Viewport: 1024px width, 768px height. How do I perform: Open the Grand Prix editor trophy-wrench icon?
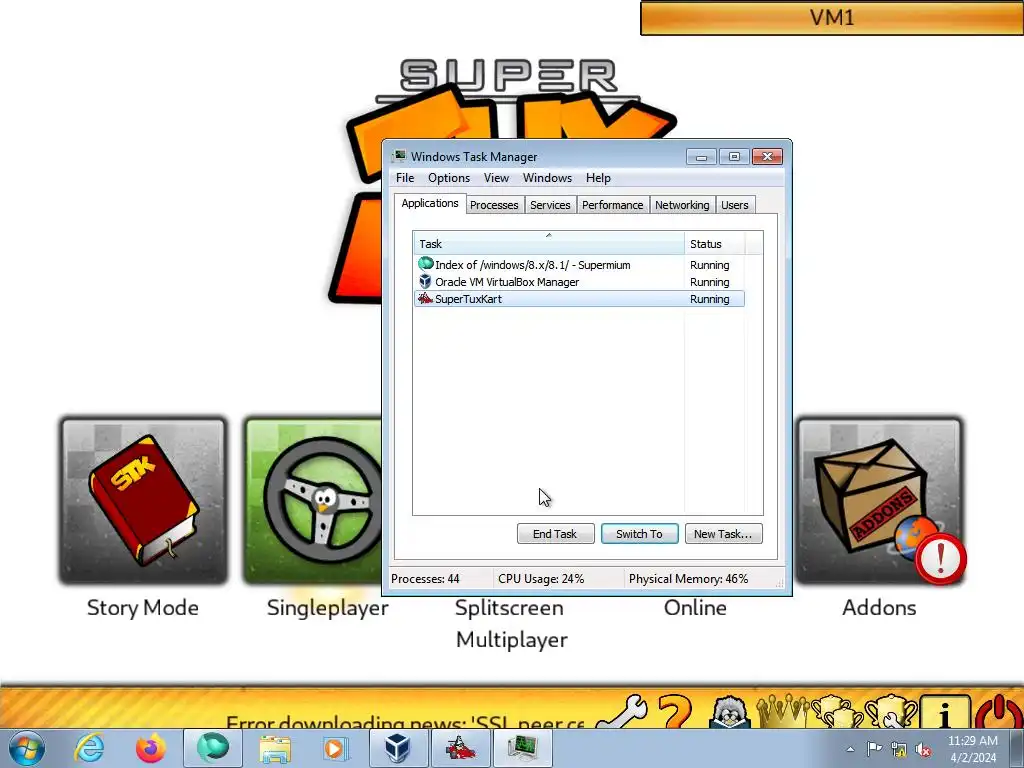[x=890, y=711]
